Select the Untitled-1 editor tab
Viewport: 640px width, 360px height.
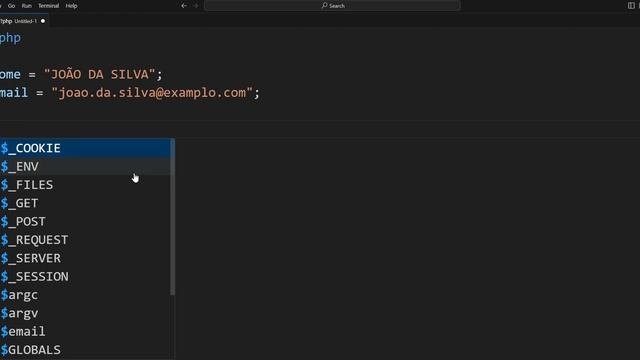[23, 21]
